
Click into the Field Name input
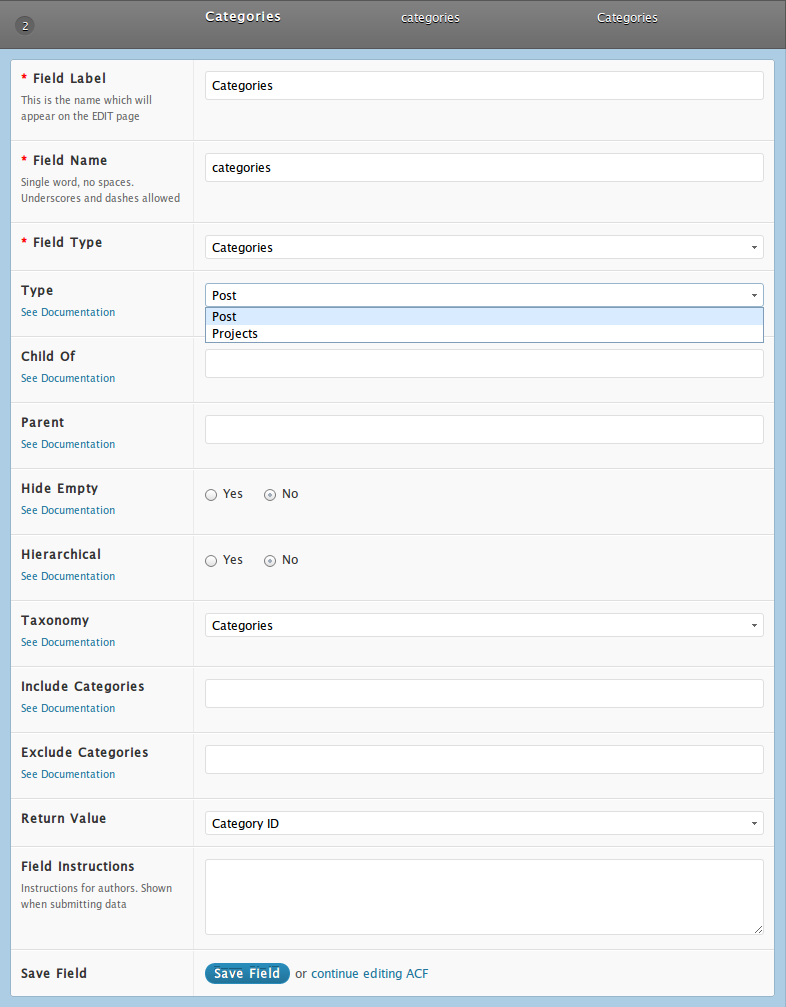pyautogui.click(x=484, y=168)
